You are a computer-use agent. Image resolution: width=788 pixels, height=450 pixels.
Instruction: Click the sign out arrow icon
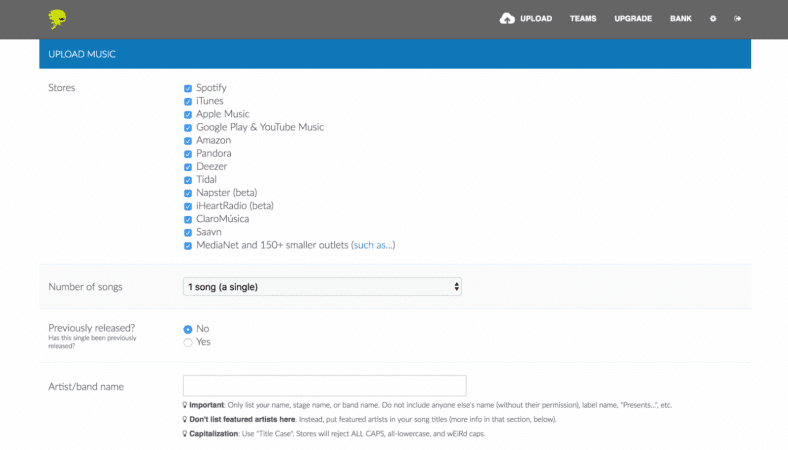737,19
